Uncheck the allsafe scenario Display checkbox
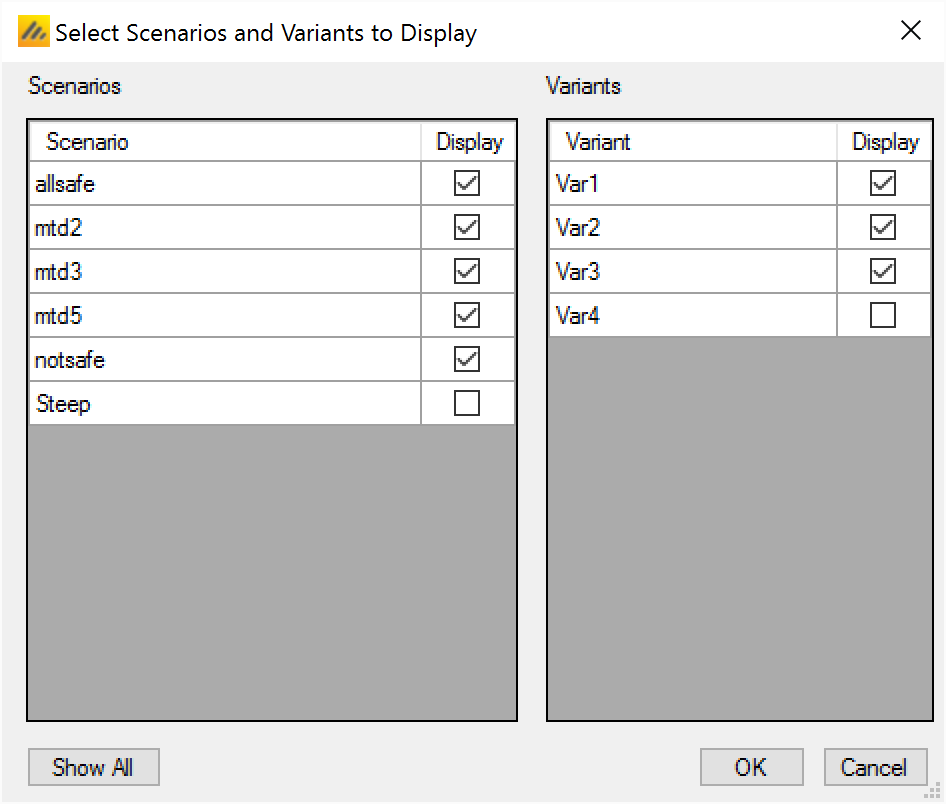Screen dimensions: 946x804 [x=467, y=184]
